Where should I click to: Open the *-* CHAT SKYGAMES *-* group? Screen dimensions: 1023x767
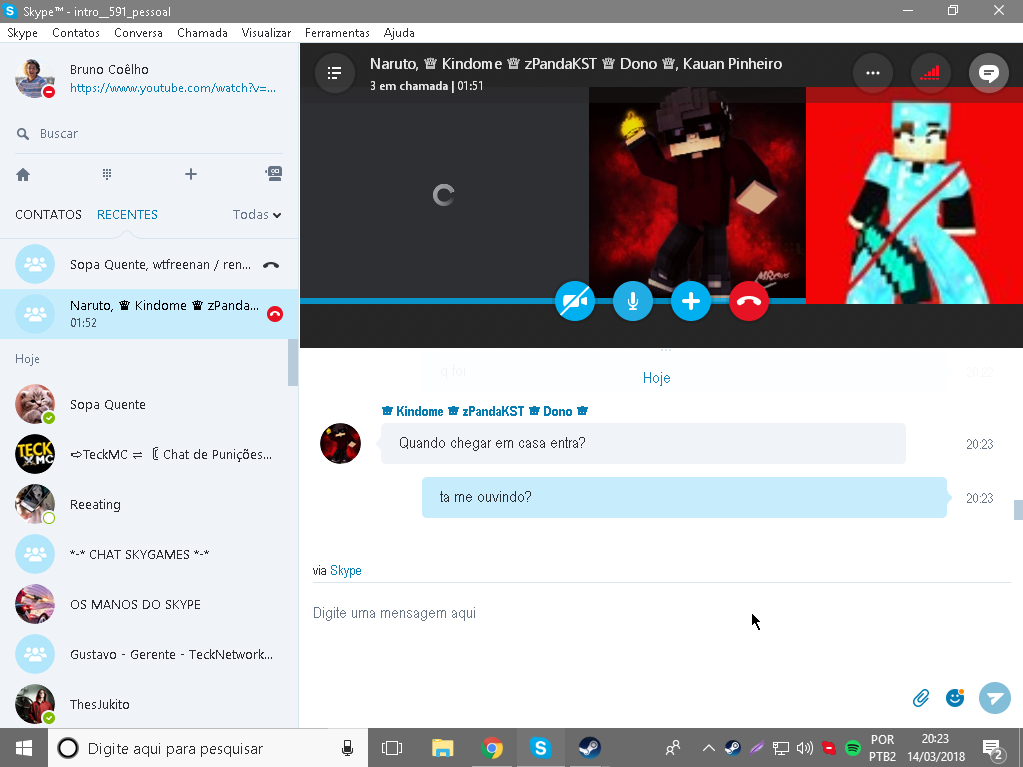pos(149,554)
